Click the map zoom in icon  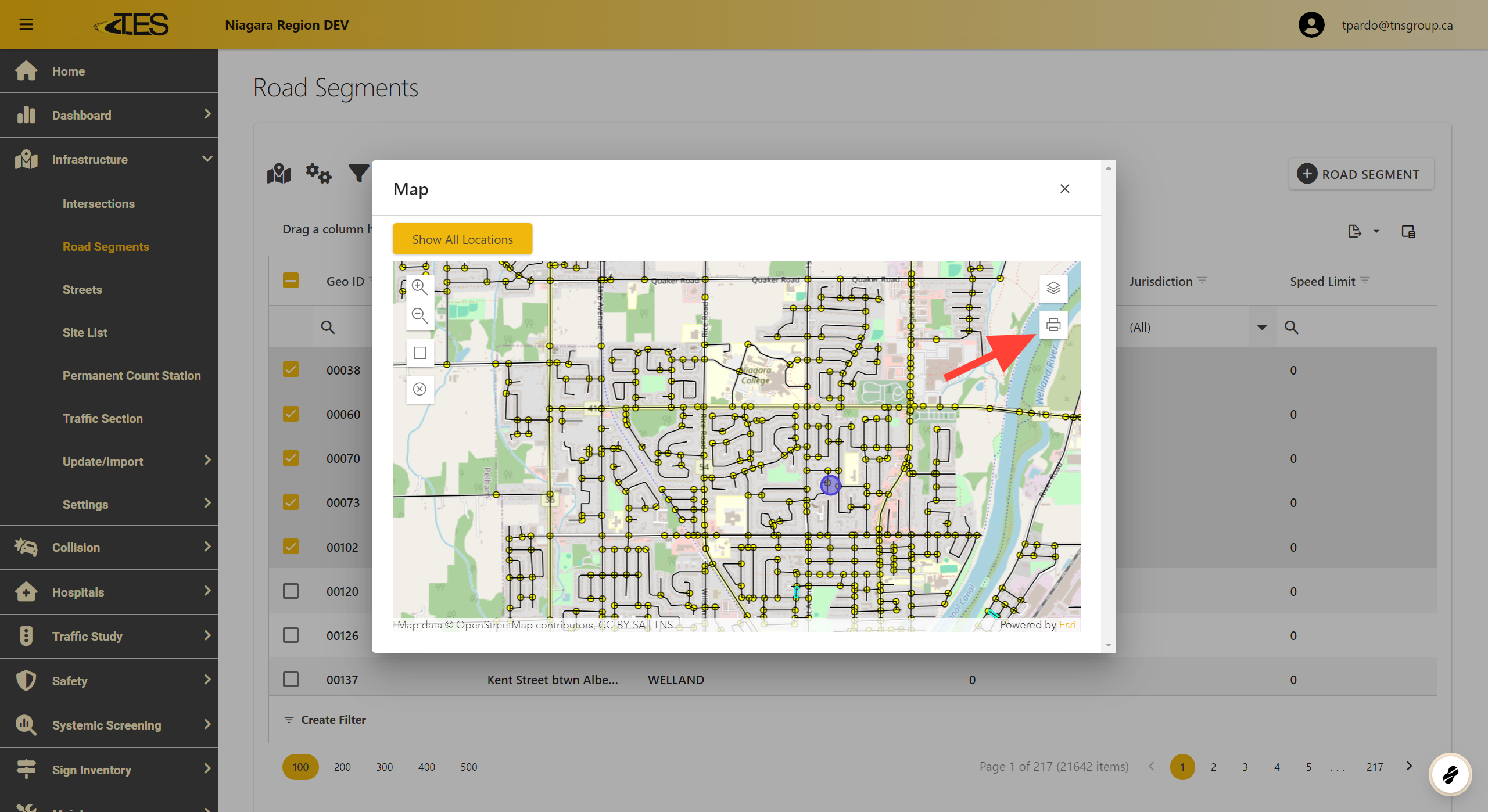(x=419, y=287)
